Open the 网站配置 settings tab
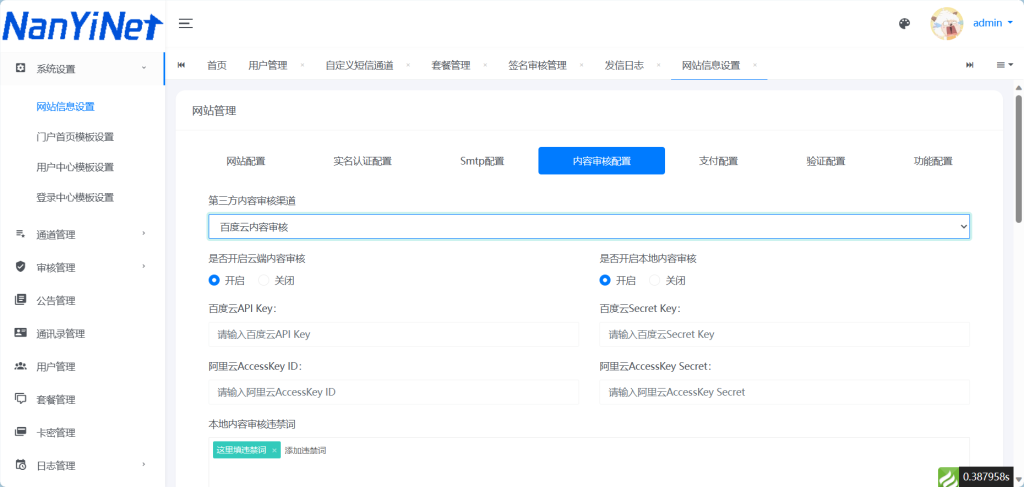The height and width of the screenshot is (487, 1024). [246, 161]
